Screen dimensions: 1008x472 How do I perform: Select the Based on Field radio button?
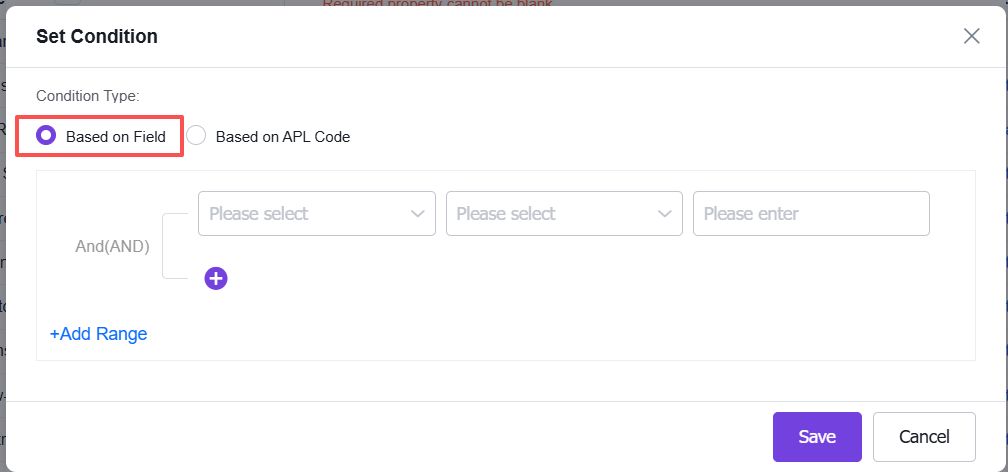[x=46, y=136]
